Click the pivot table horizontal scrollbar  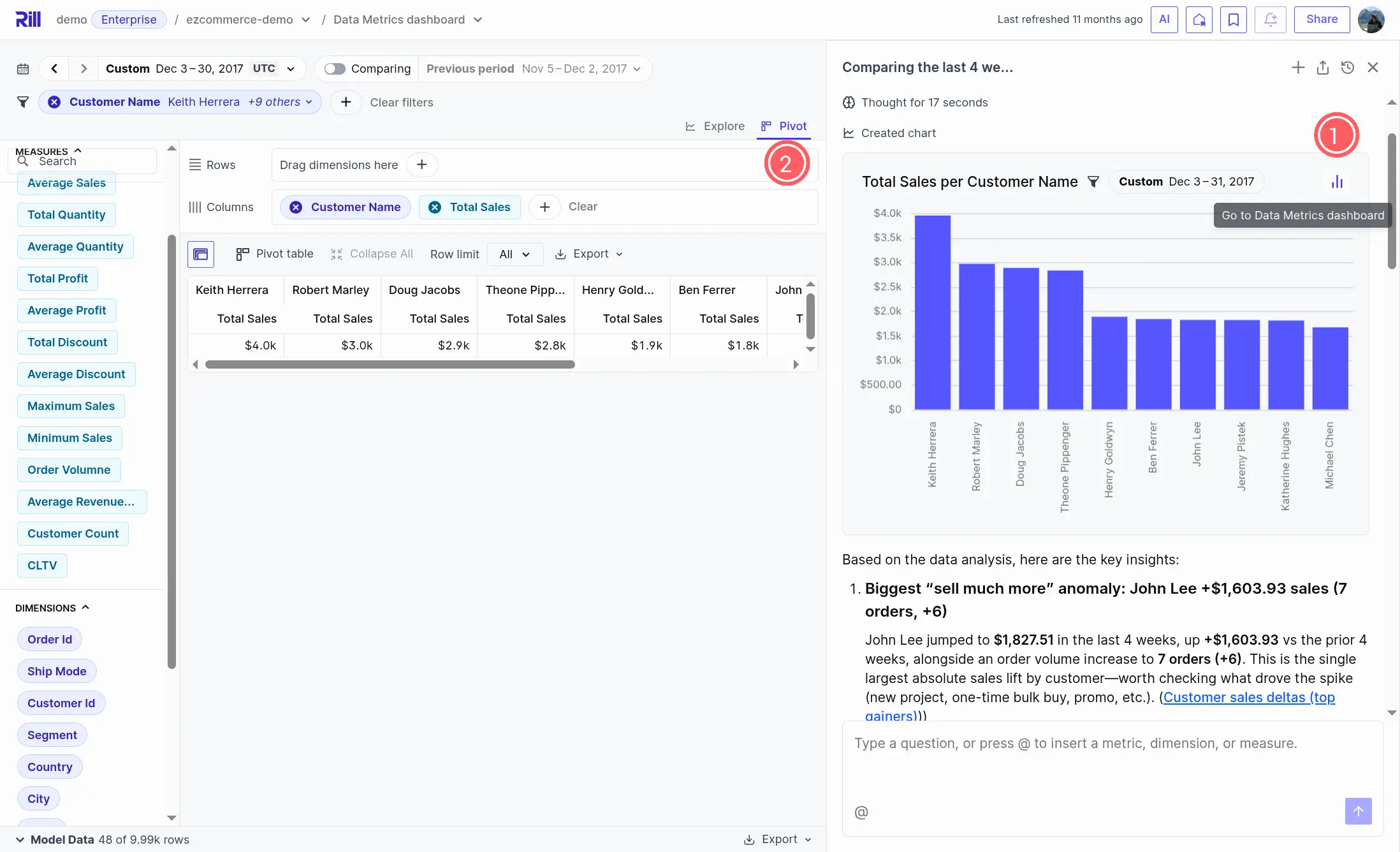click(x=390, y=365)
